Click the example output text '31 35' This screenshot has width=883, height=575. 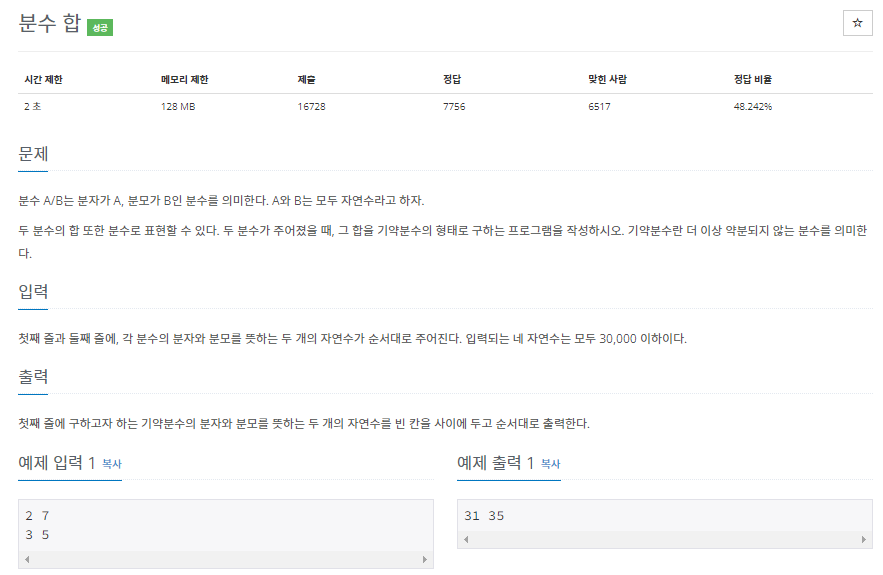tap(484, 515)
